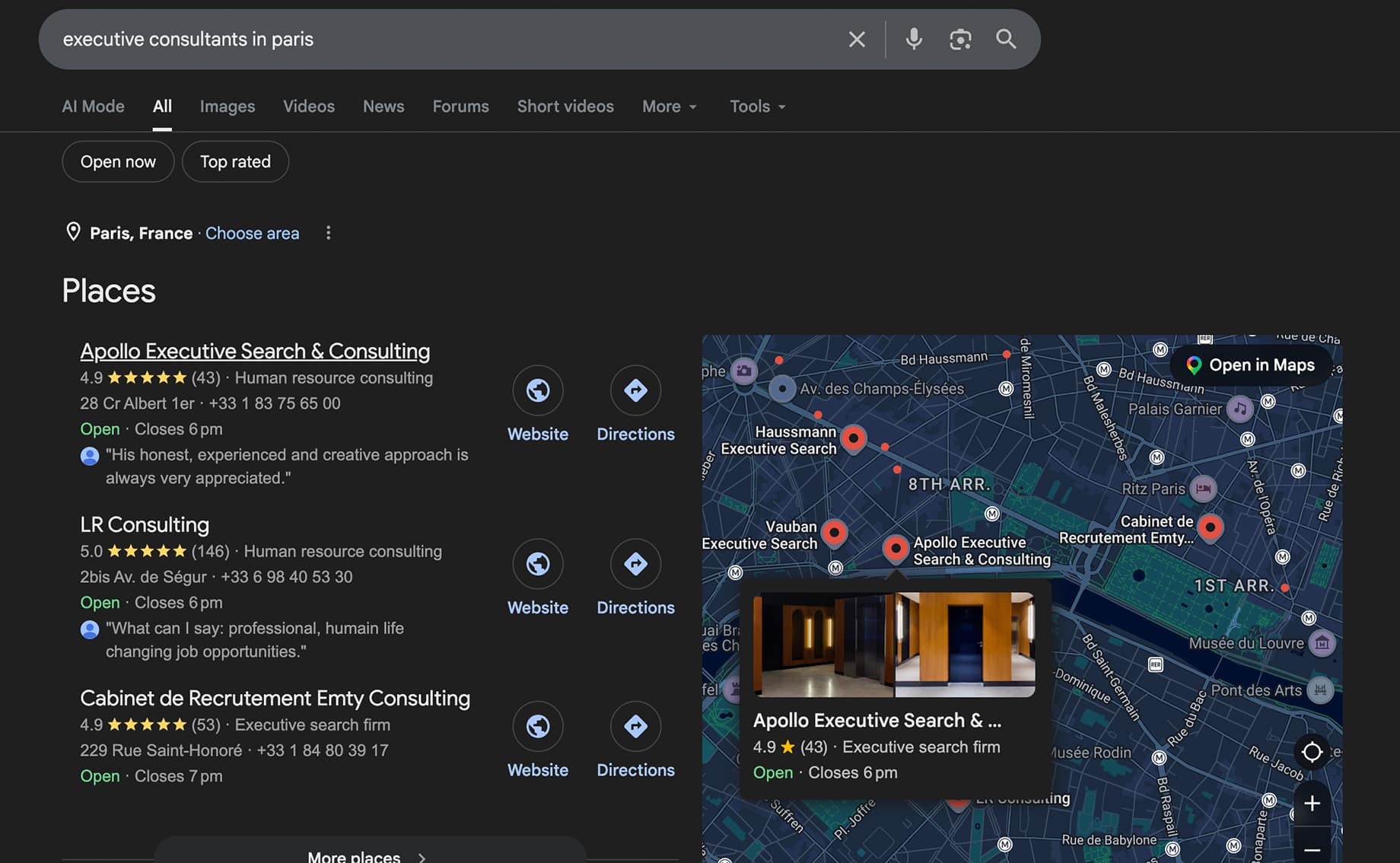Switch to News tab
This screenshot has height=863, width=1400.
[x=383, y=107]
